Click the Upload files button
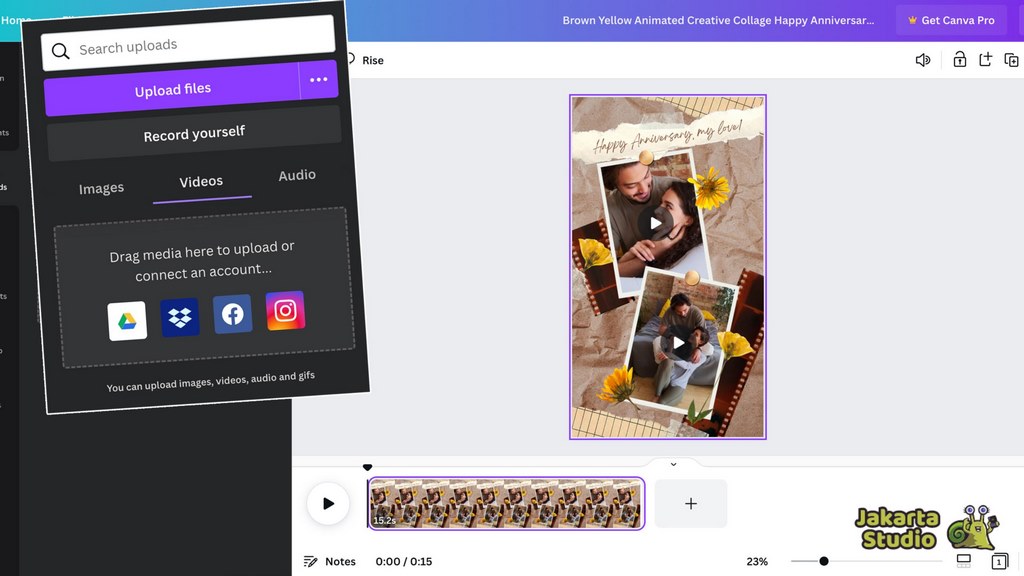 [x=172, y=90]
